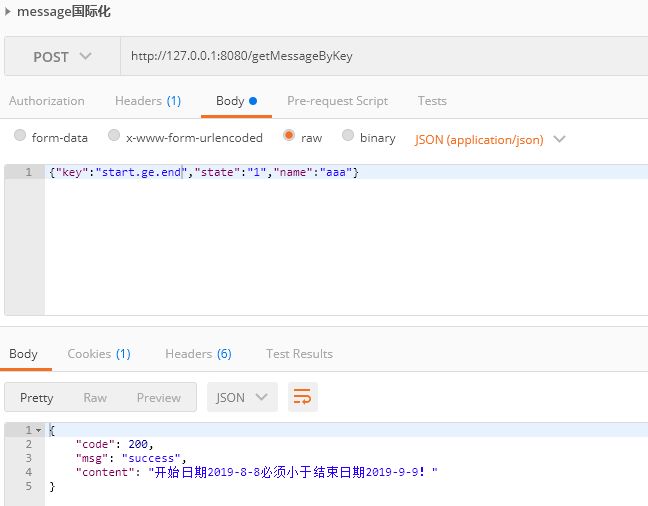Image resolution: width=648 pixels, height=506 pixels.
Task: Open the response Cookies (1) tab
Action: (x=99, y=354)
